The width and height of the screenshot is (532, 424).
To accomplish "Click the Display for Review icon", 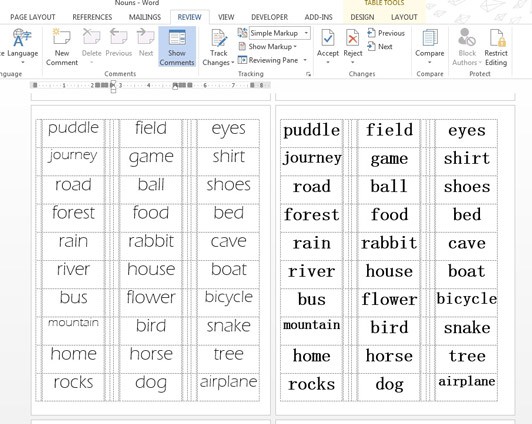I will [x=242, y=33].
